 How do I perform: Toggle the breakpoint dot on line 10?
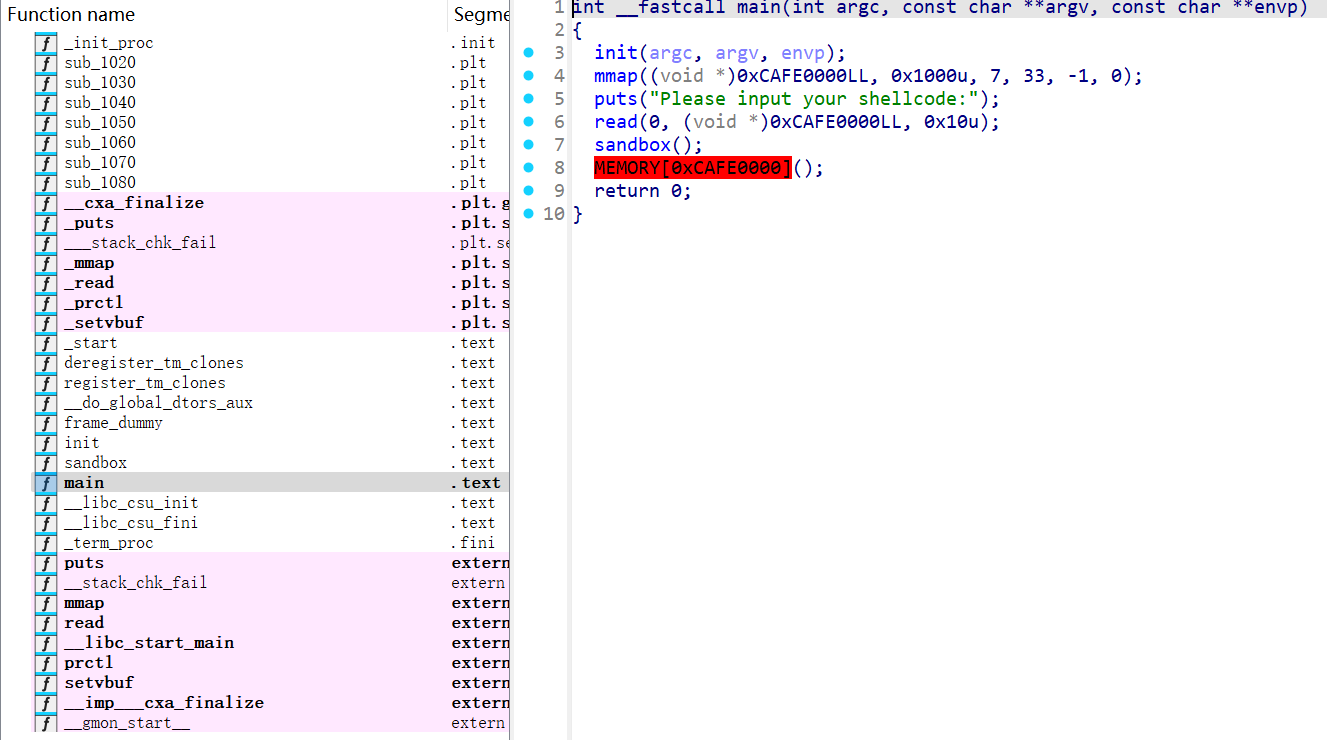pyautogui.click(x=528, y=213)
